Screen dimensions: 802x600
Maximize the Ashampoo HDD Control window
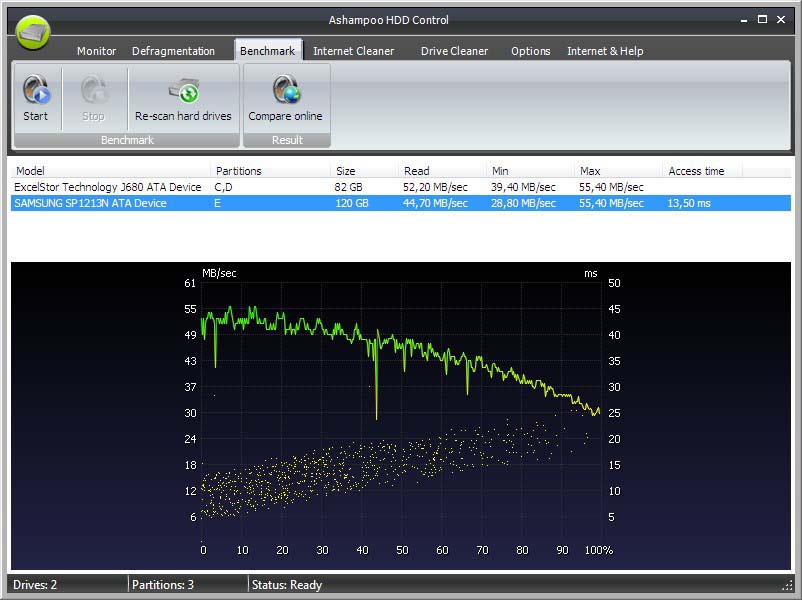click(762, 19)
